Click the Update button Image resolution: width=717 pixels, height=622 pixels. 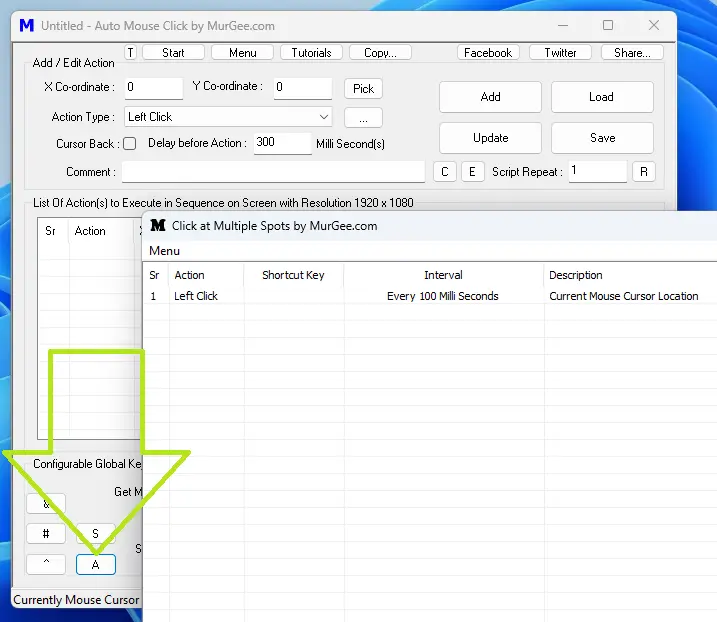(490, 138)
